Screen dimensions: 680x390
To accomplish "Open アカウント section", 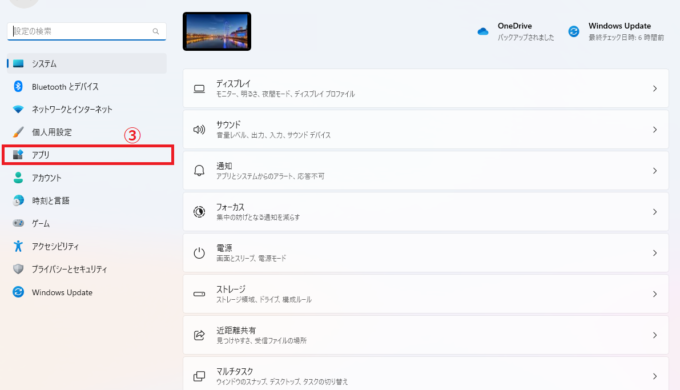I will coord(87,177).
